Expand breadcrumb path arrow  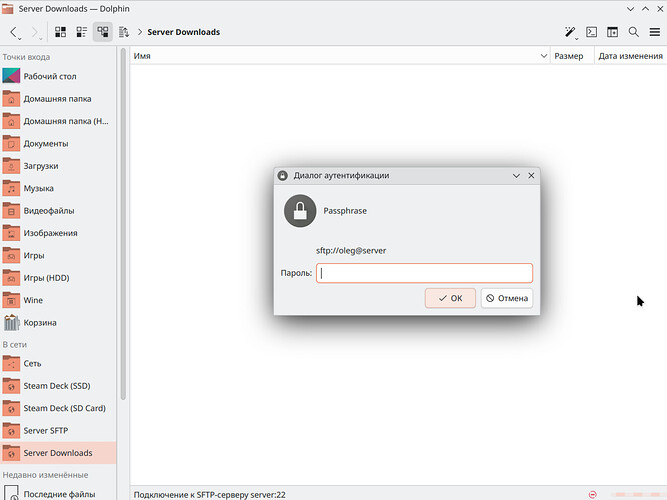(x=140, y=32)
